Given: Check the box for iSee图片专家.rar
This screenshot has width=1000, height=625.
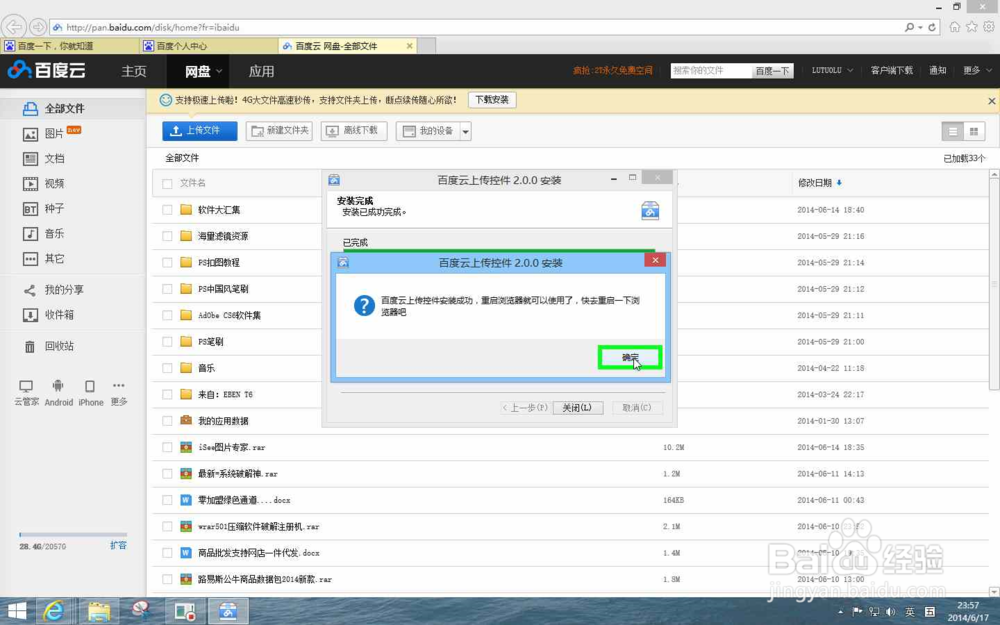Looking at the screenshot, I should 167,448.
